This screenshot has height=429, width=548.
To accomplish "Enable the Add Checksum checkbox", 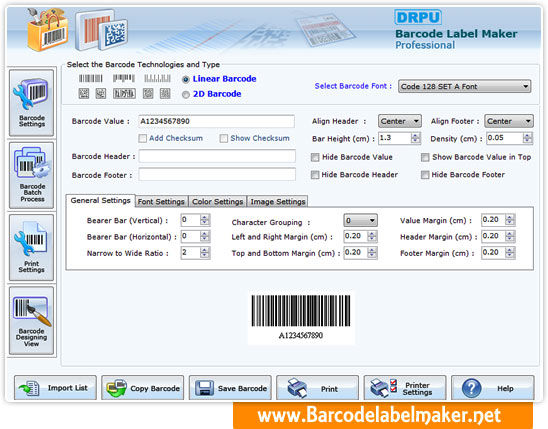I will coord(143,138).
